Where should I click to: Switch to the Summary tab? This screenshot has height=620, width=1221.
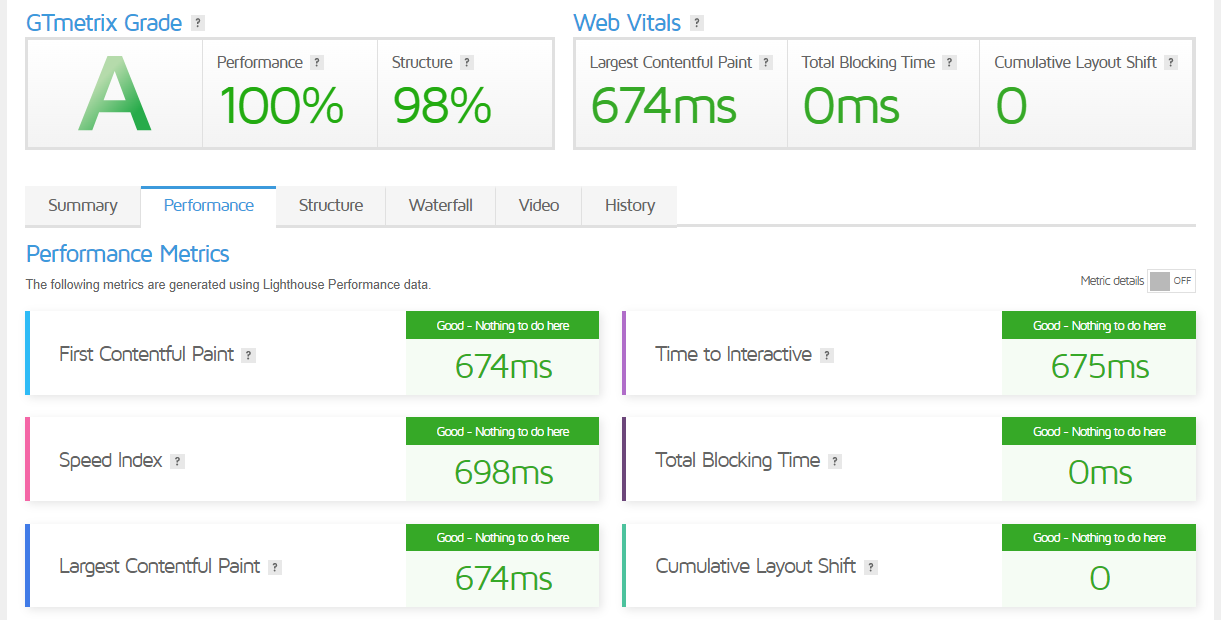pyautogui.click(x=83, y=206)
